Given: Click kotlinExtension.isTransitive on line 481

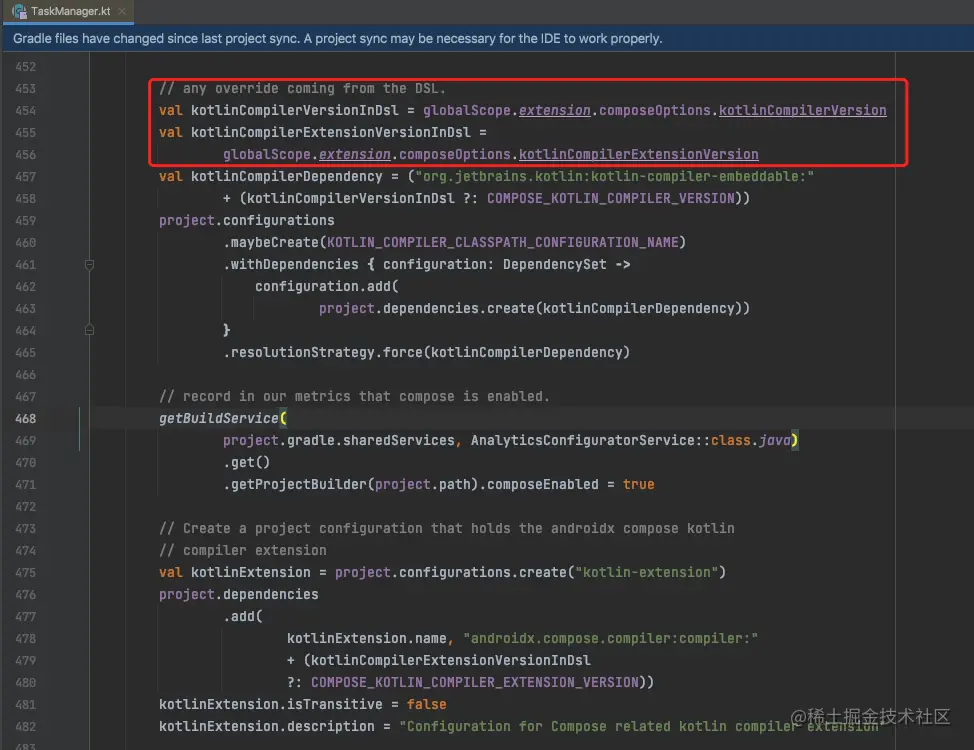Looking at the screenshot, I should pyautogui.click(x=271, y=705).
